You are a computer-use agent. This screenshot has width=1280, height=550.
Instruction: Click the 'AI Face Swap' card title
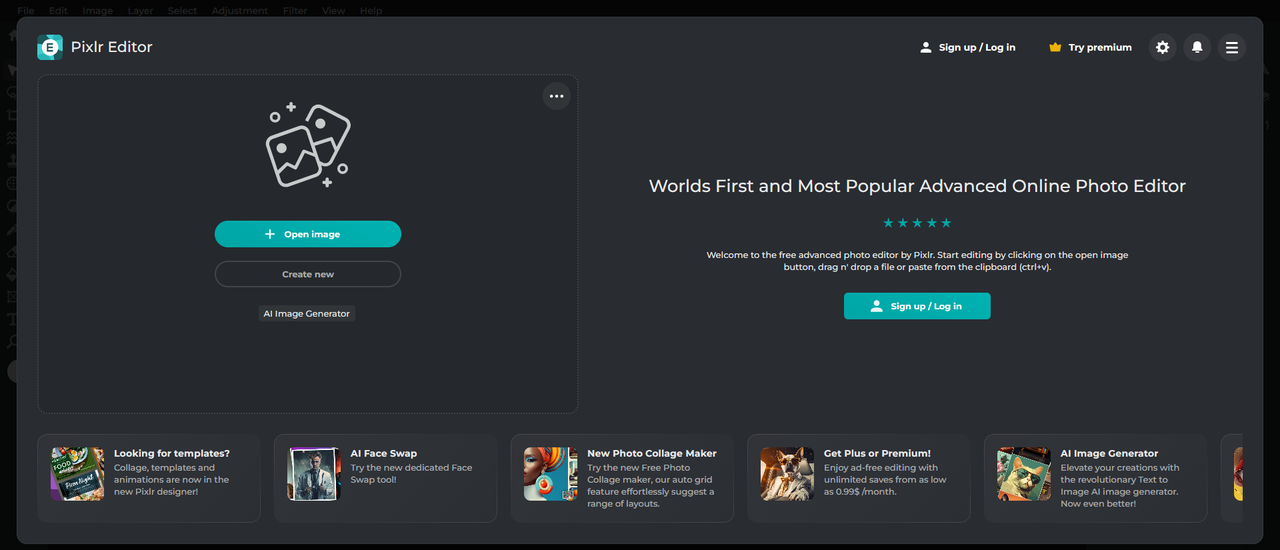(384, 453)
